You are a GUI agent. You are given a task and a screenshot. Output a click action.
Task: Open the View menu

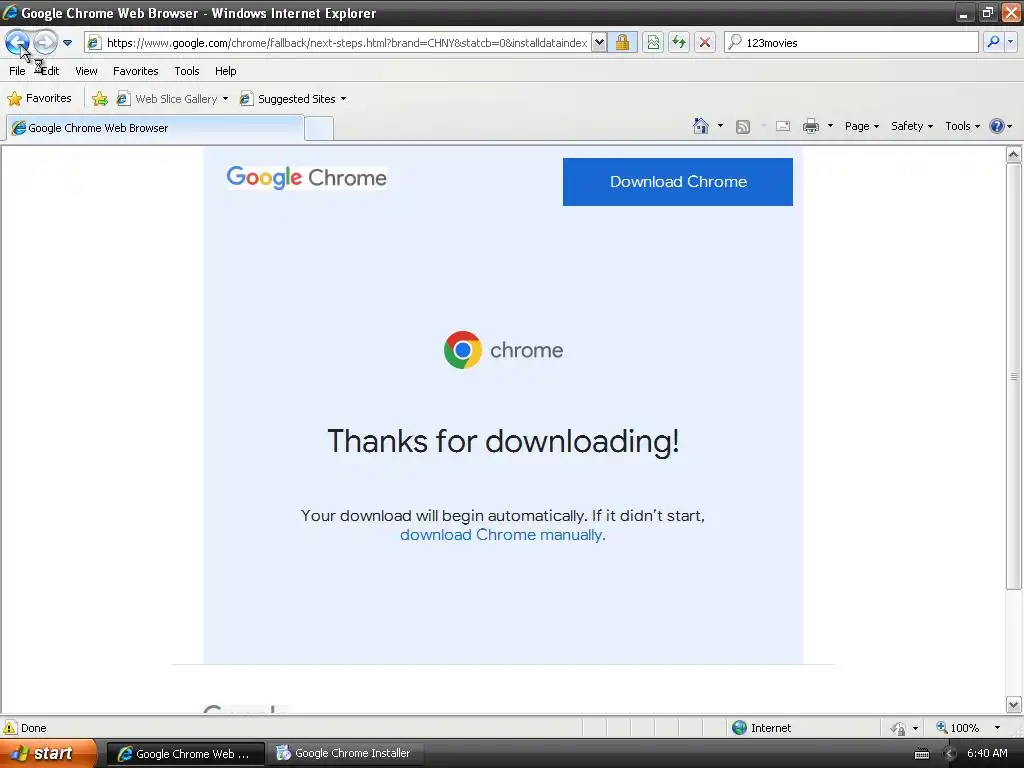coord(86,71)
